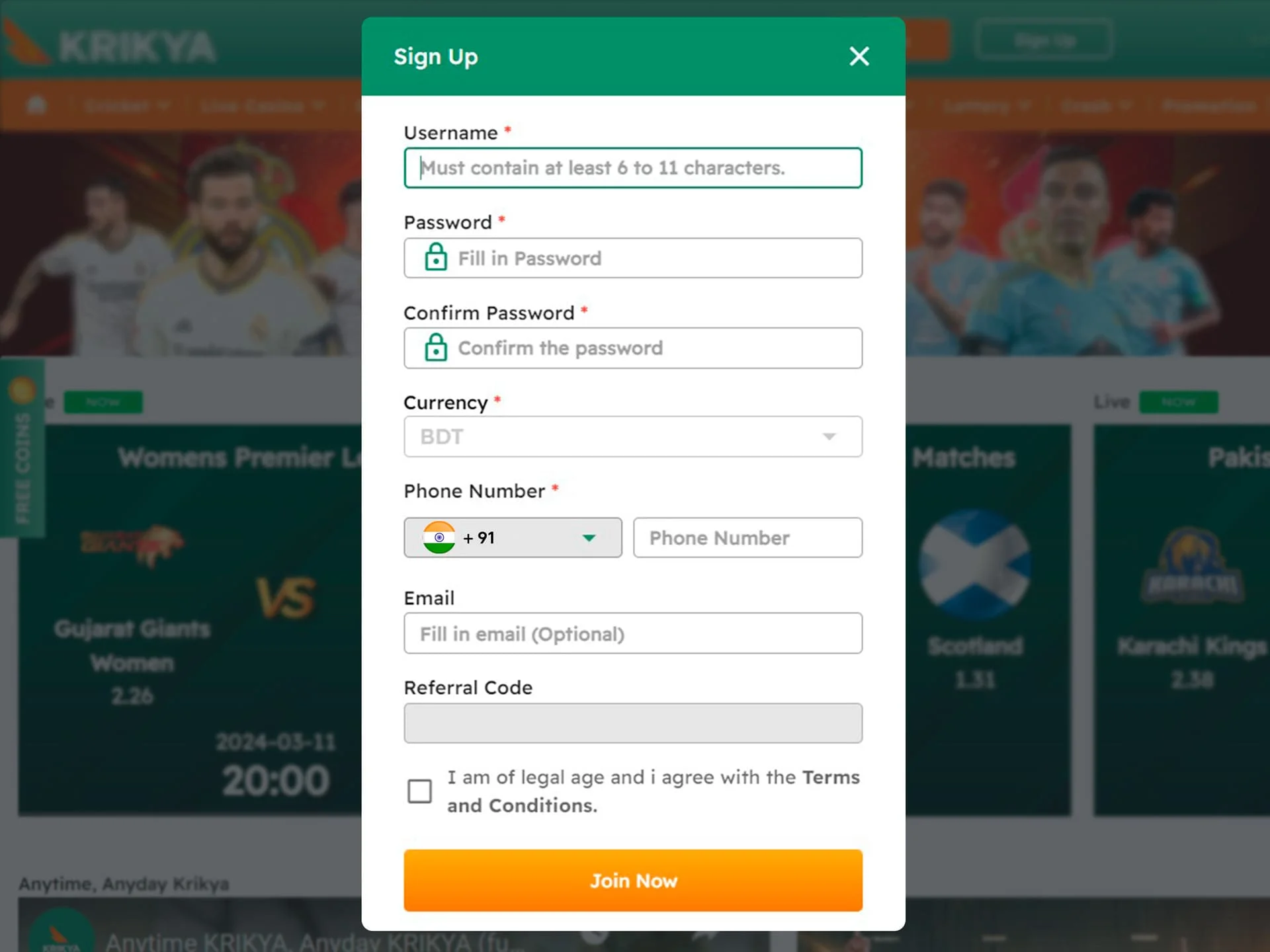The width and height of the screenshot is (1270, 952).
Task: Toggle the legal age Terms and Conditions checkbox
Action: point(420,791)
